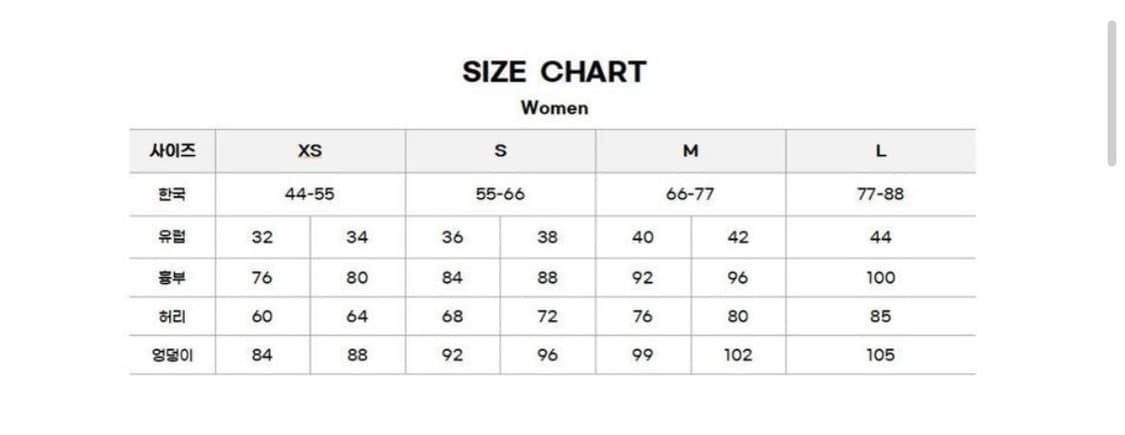Screen dimensions: 1125x435
Task: Click the SIZE CHART title
Action: [x=554, y=72]
